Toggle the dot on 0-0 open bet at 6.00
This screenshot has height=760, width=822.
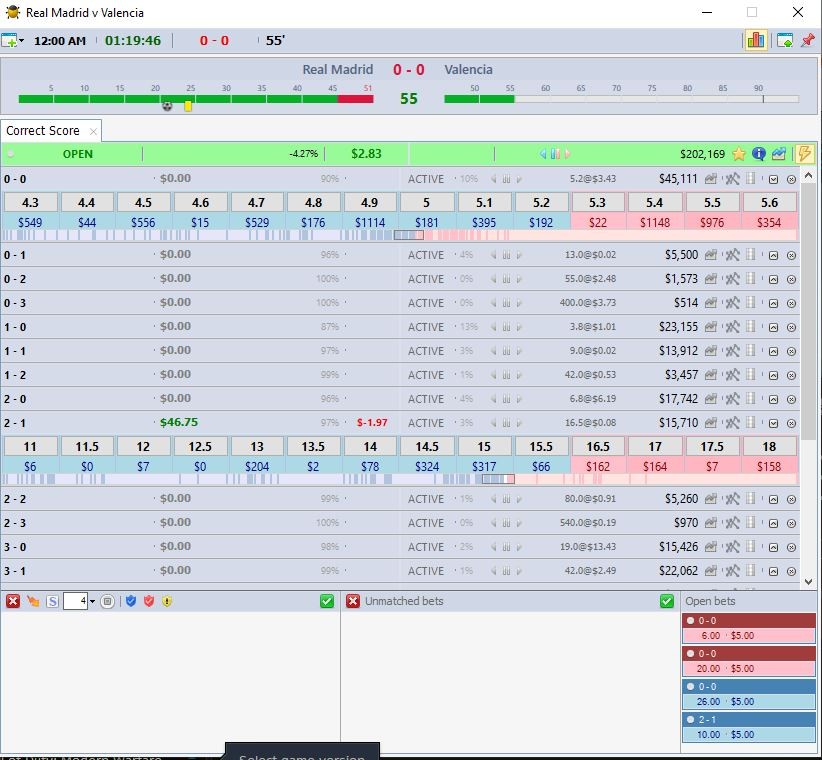(x=690, y=621)
